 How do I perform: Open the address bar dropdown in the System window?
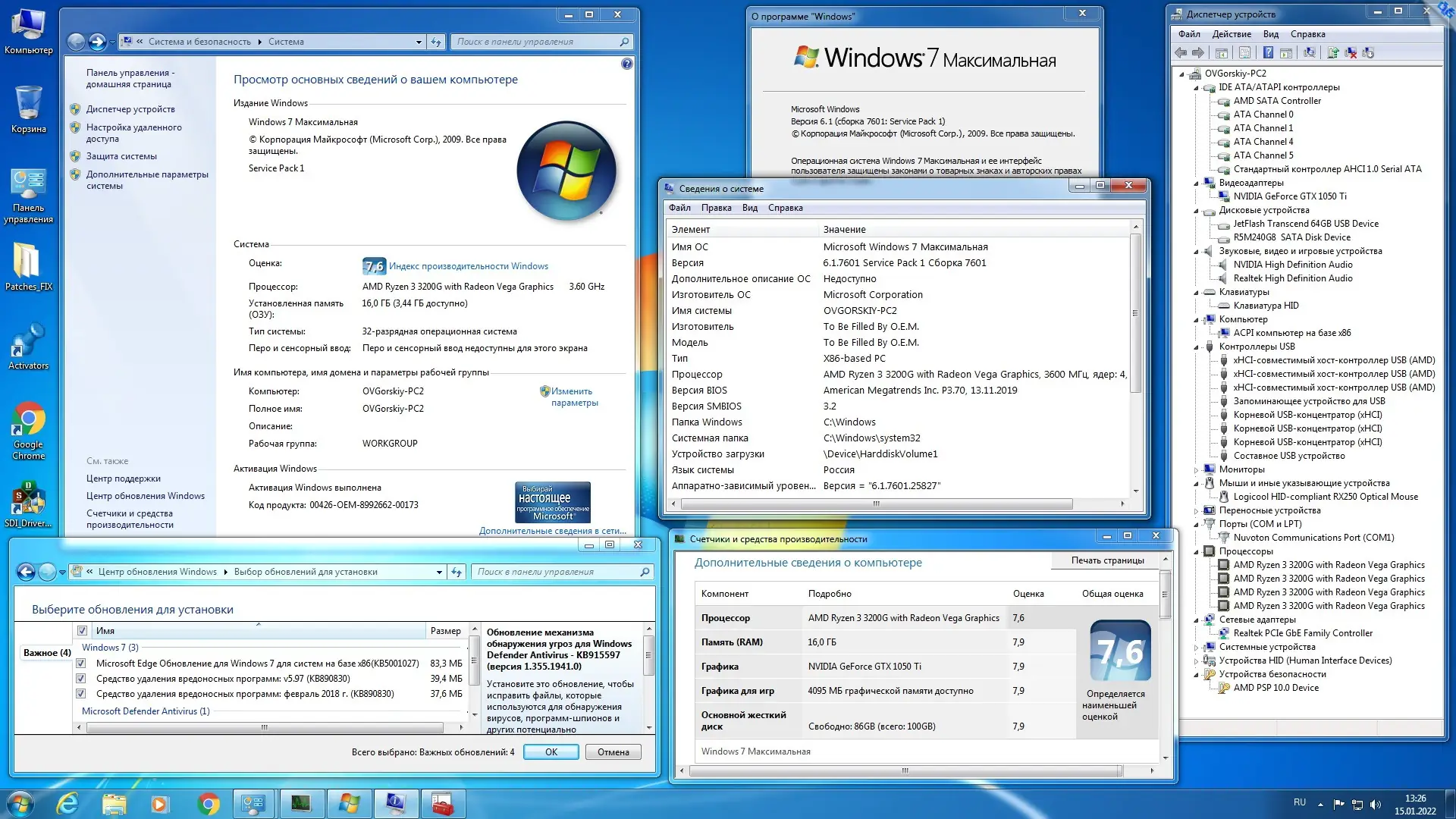(x=418, y=42)
